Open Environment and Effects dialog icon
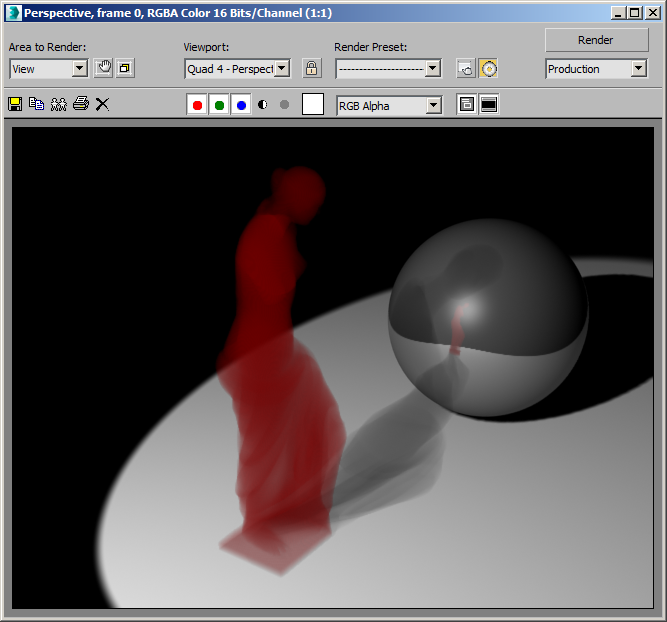 [489, 68]
